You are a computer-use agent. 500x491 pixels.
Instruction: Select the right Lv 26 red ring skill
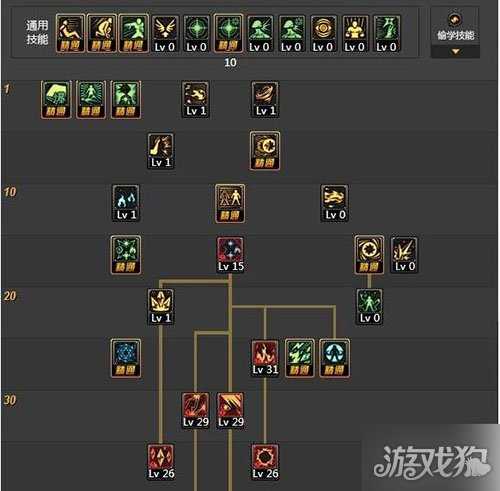265,462
